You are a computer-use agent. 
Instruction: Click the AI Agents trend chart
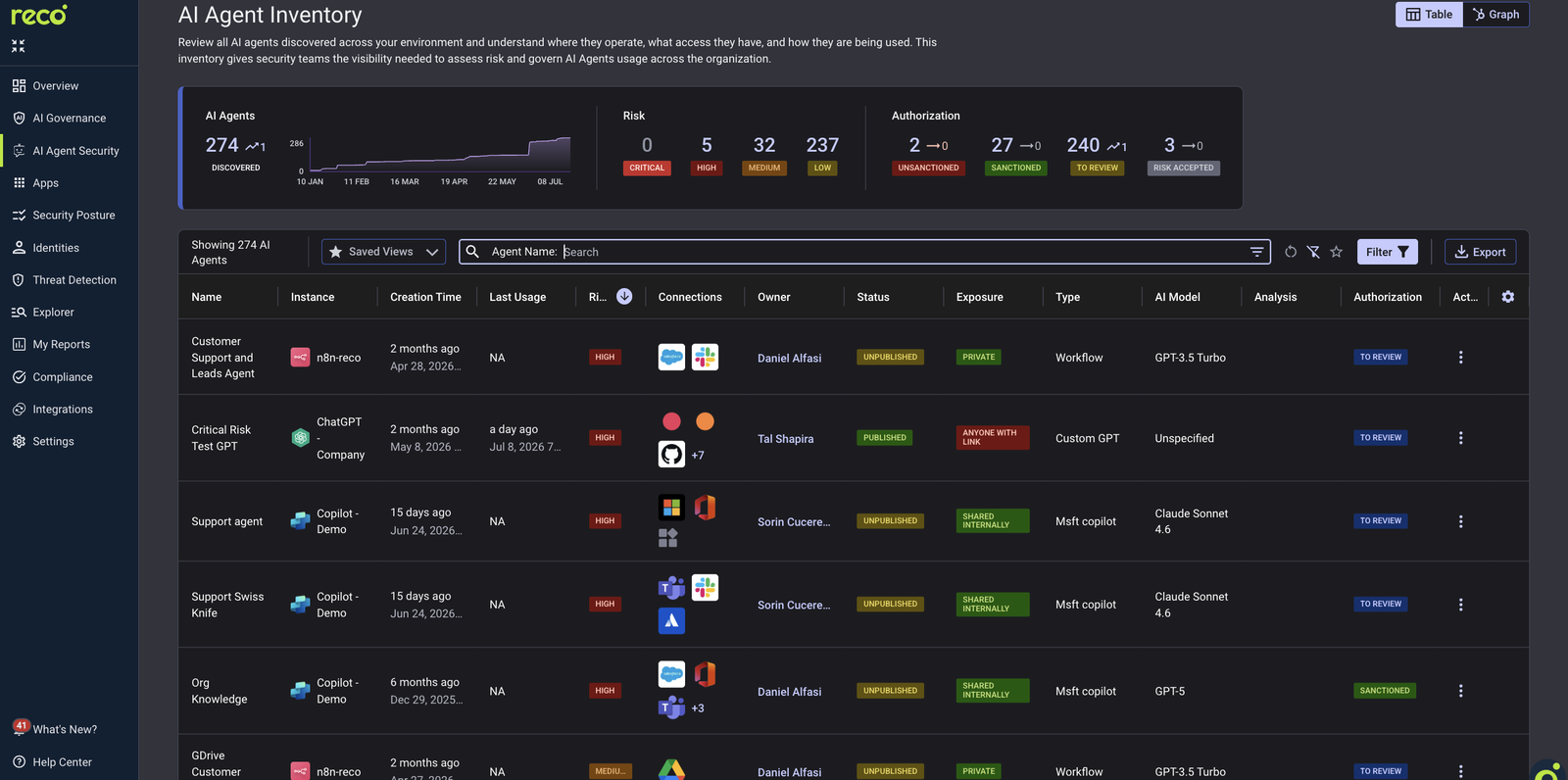tap(439, 155)
